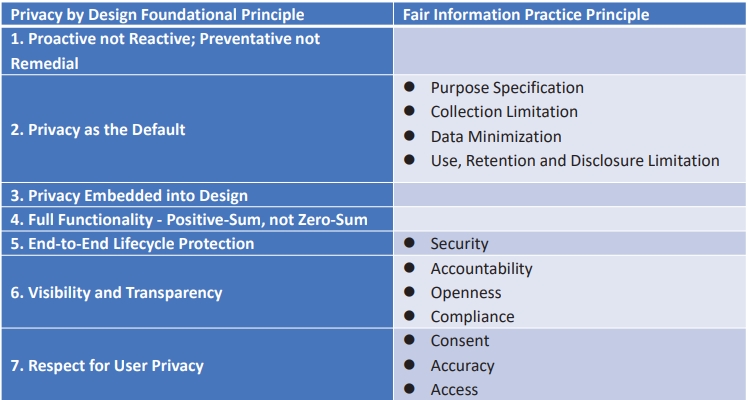
Task: Select '6. Visibility and Transparency' cell
Action: click(197, 292)
